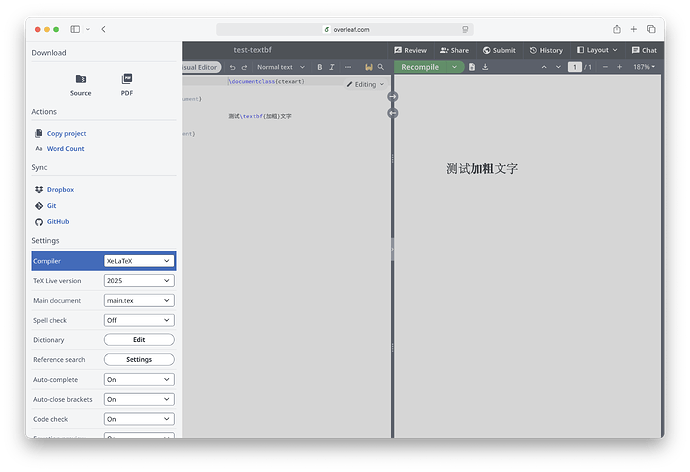Click the logs icon next to Recompile
This screenshot has height=472, width=690.
pyautogui.click(x=471, y=67)
